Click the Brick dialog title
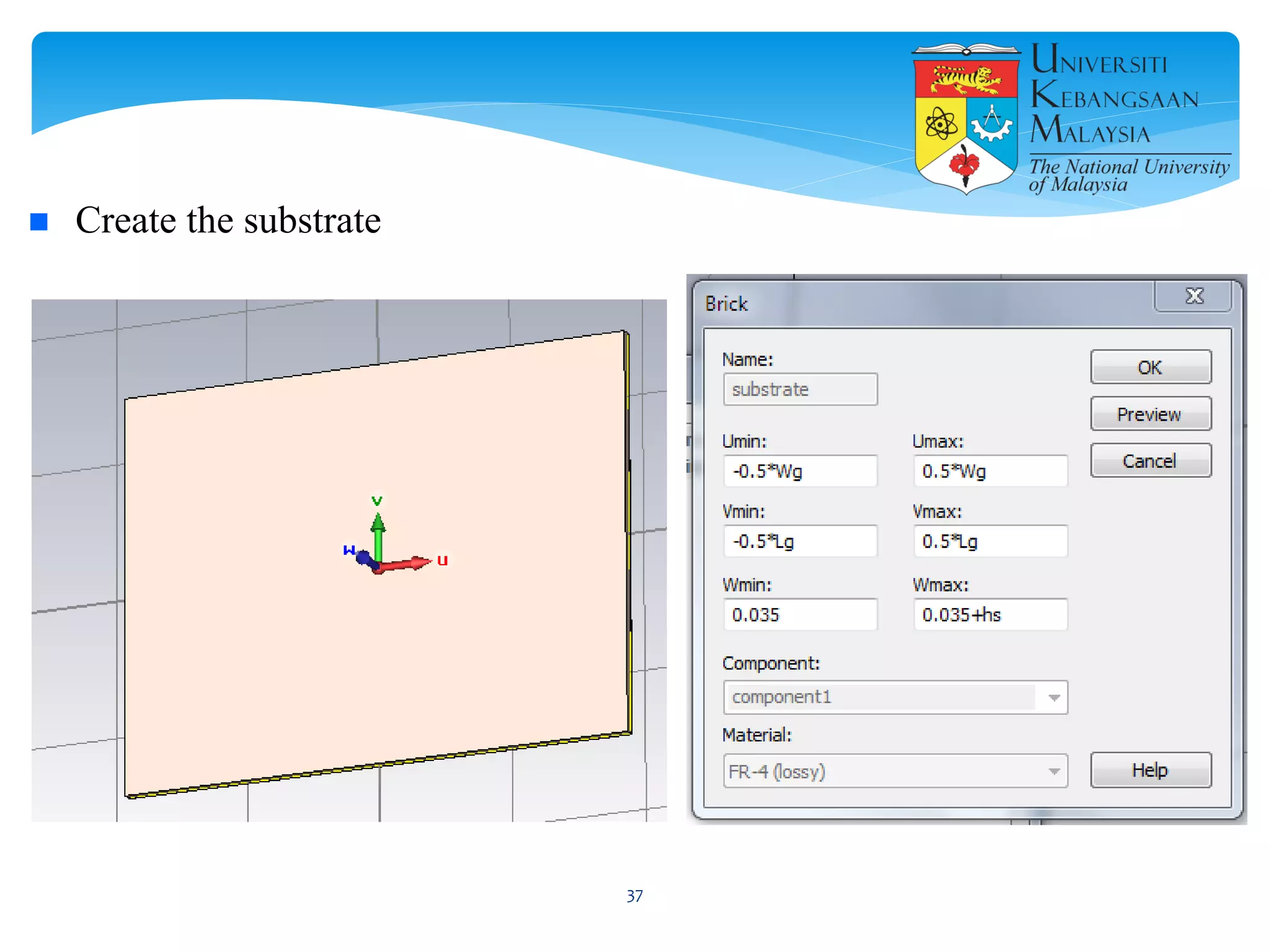 (x=726, y=304)
